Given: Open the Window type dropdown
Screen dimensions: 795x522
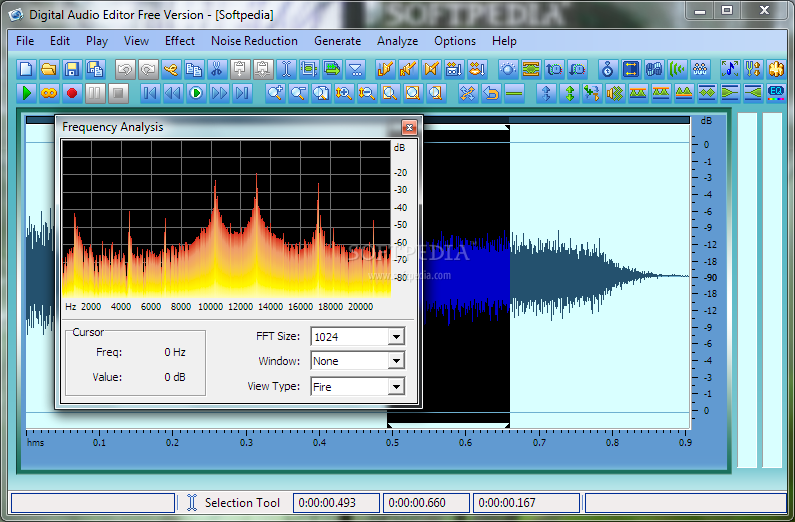Looking at the screenshot, I should tap(396, 361).
